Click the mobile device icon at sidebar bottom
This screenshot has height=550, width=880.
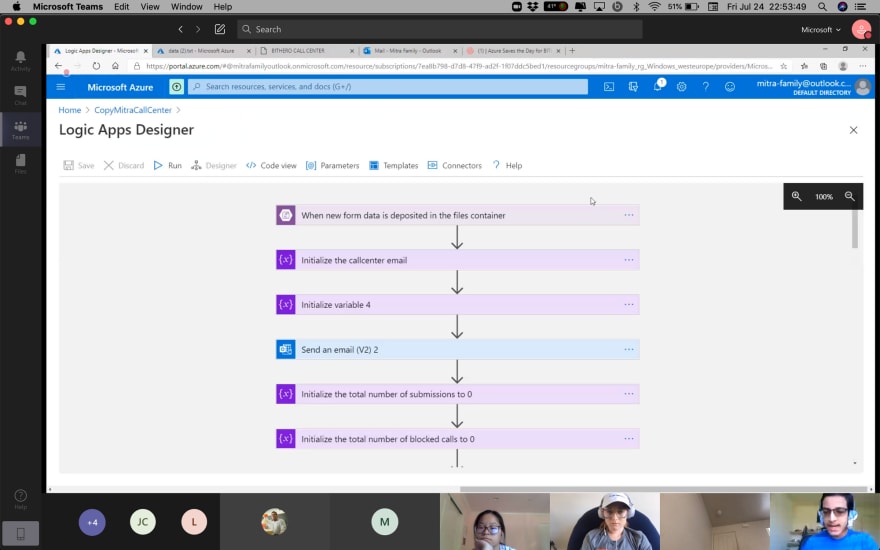[x=20, y=533]
